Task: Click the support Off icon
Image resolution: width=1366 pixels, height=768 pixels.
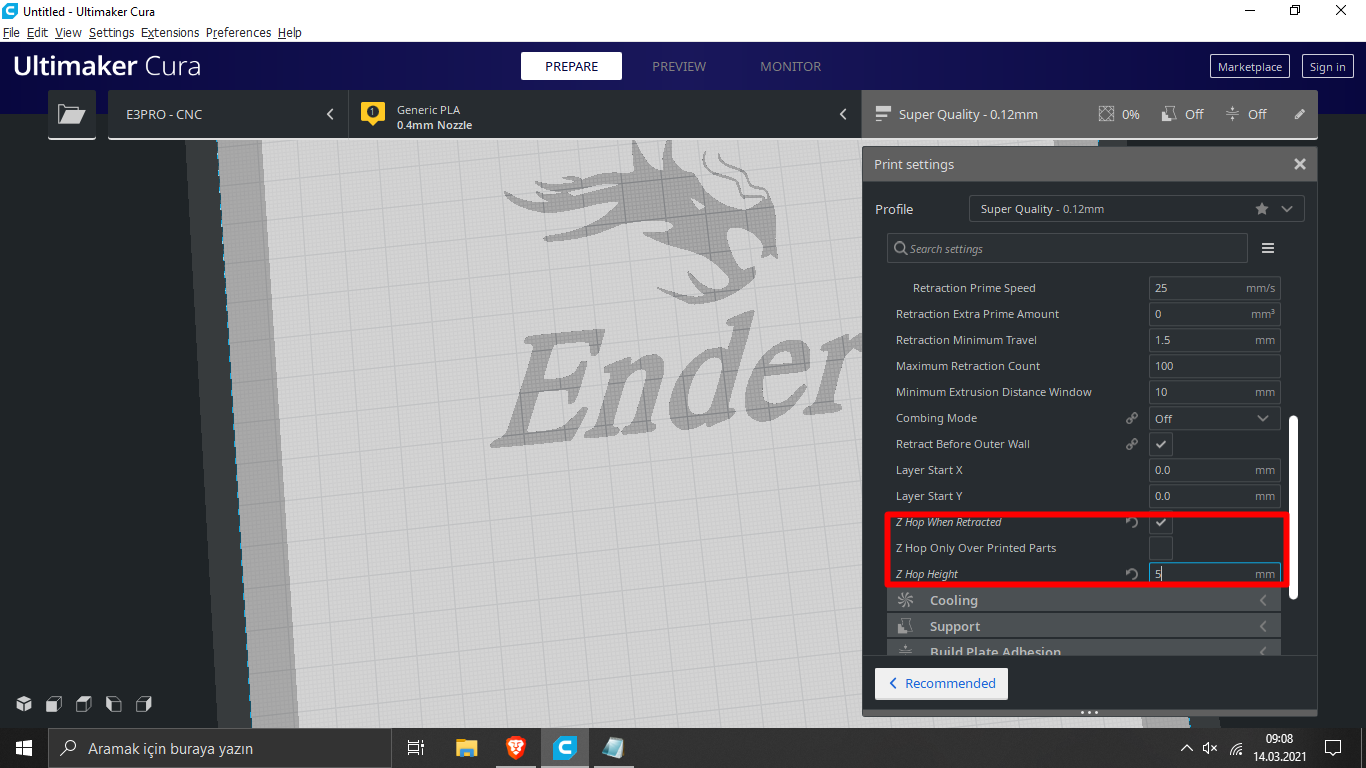Action: pos(1168,114)
